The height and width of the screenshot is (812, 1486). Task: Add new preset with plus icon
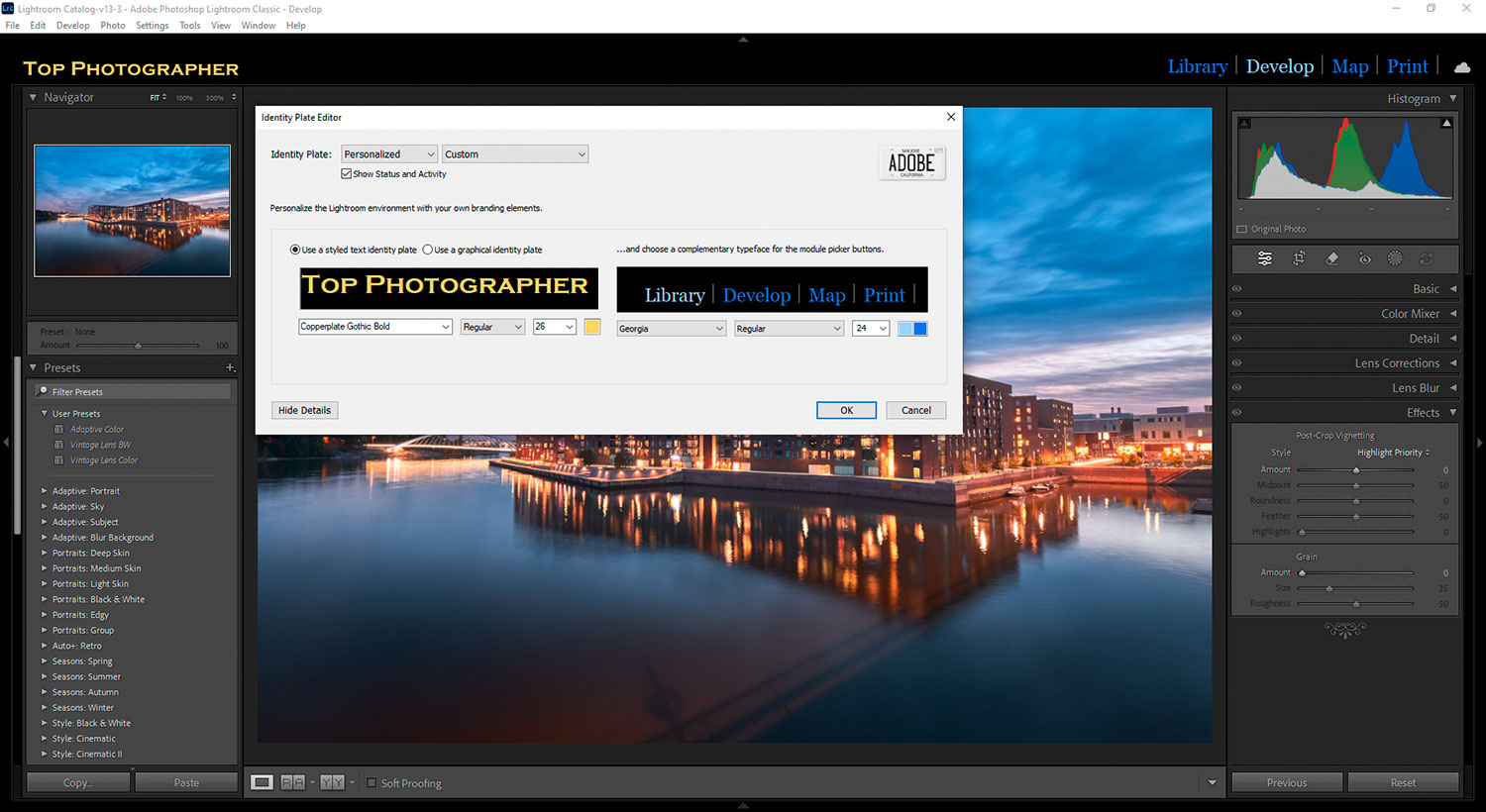pos(230,367)
